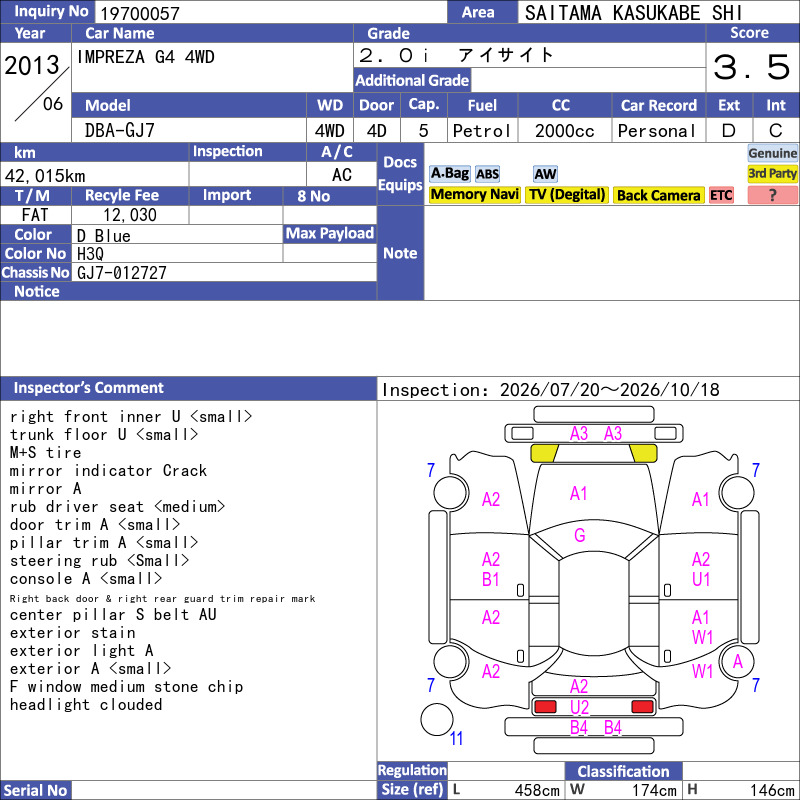
Task: Select the Memory Navi badge
Action: click(474, 195)
